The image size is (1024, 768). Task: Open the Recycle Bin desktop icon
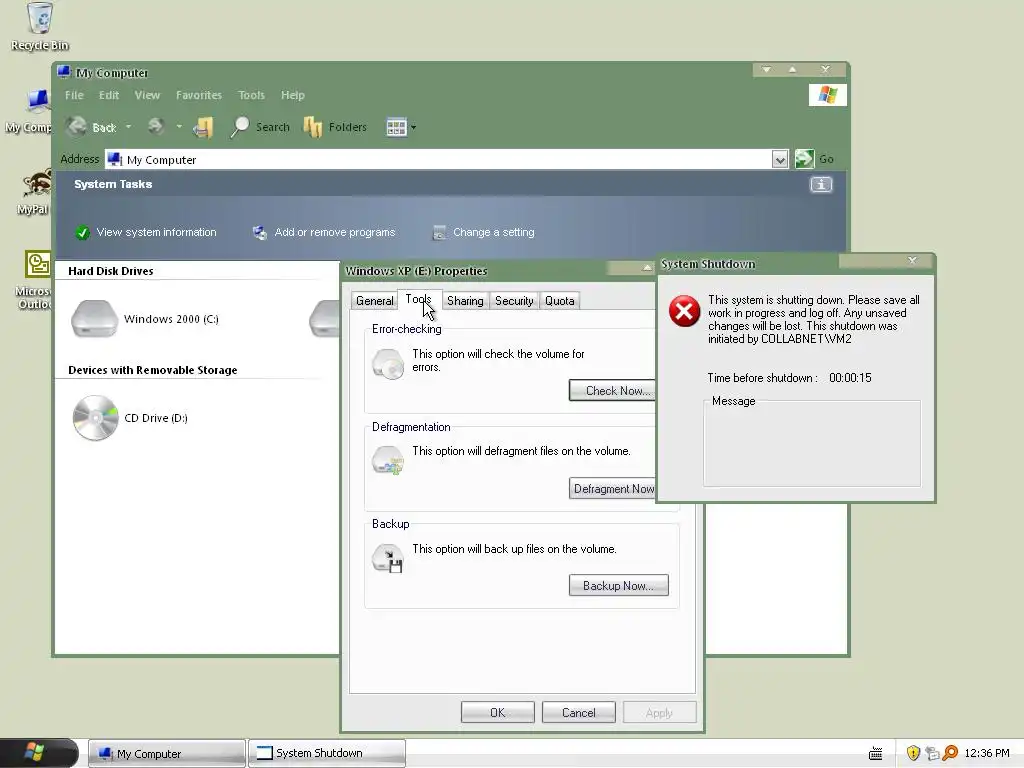pos(40,26)
